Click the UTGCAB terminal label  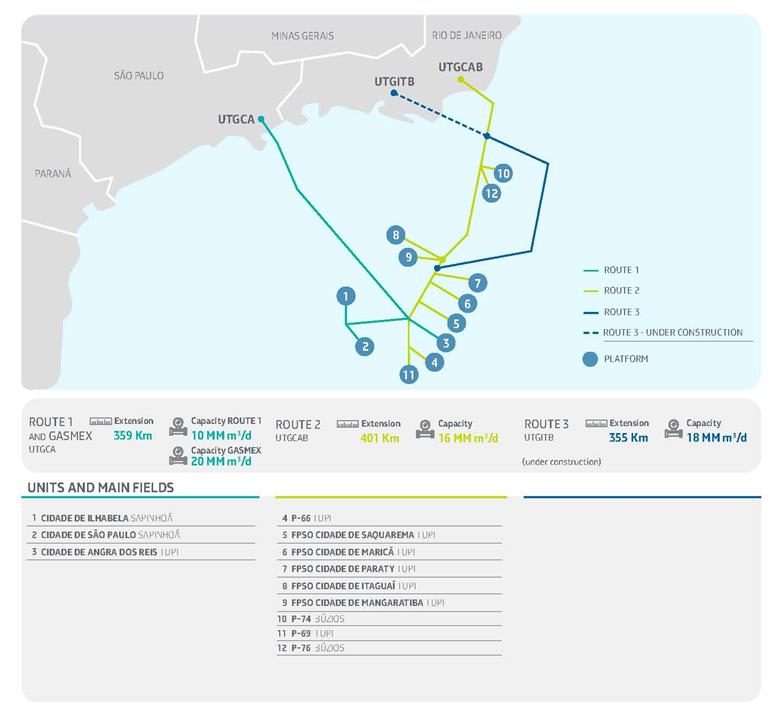[x=460, y=66]
